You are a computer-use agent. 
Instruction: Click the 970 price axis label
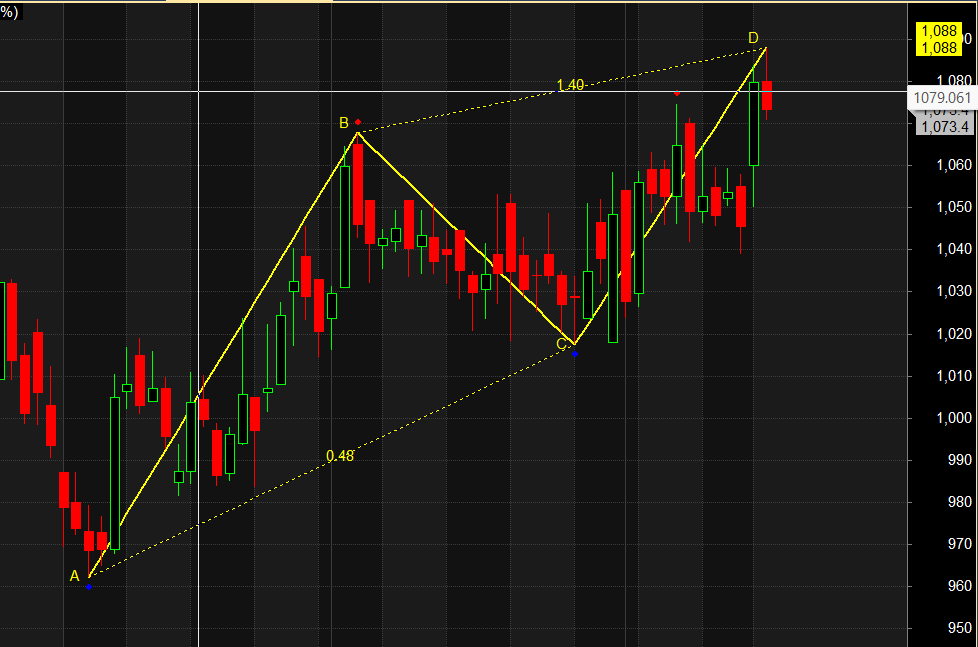pos(959,544)
